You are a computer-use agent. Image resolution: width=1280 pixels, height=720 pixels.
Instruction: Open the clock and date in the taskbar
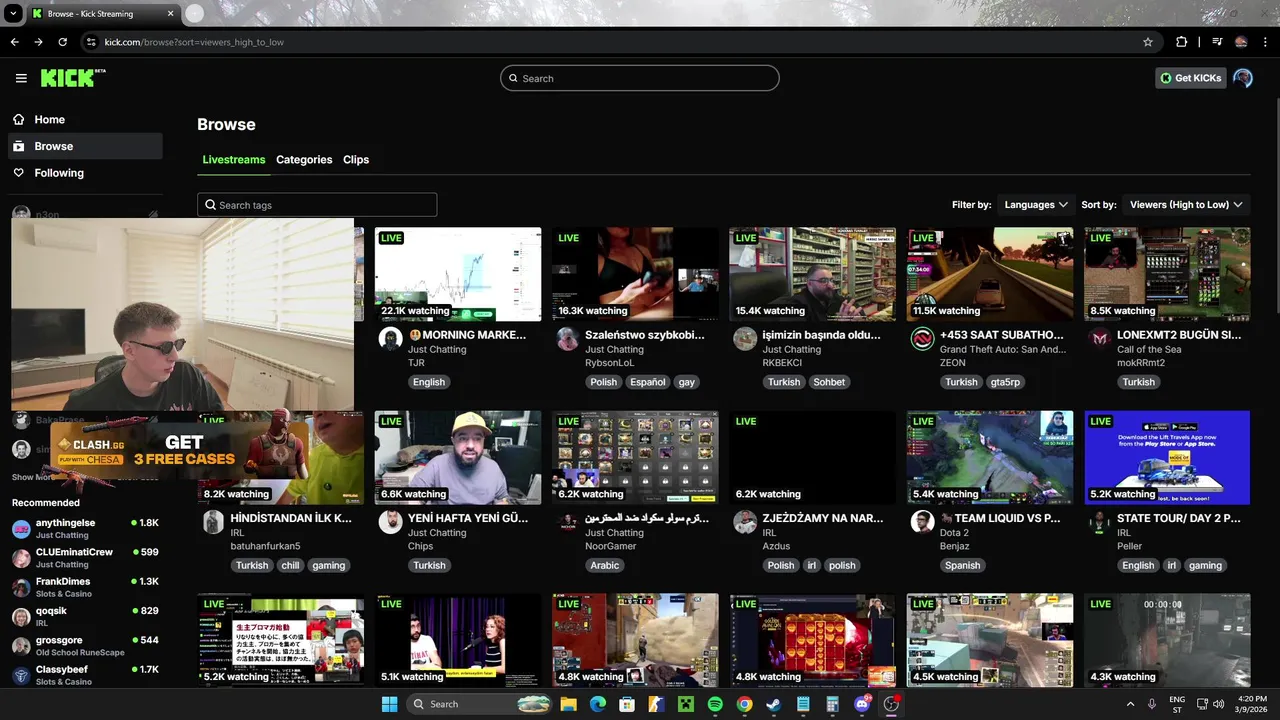1251,704
